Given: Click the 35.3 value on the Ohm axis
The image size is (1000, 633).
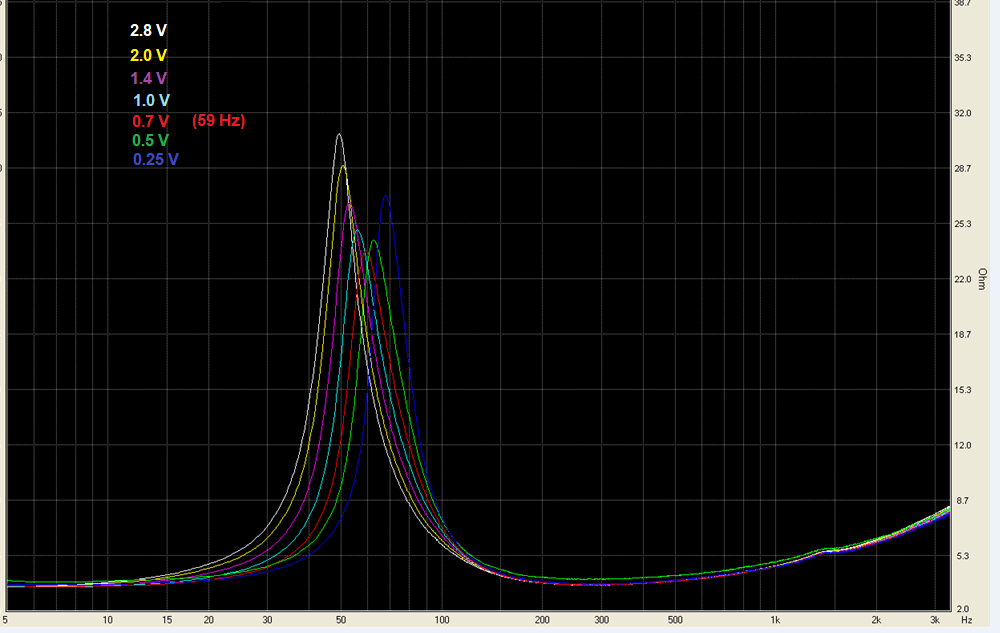Looking at the screenshot, I should [x=962, y=58].
